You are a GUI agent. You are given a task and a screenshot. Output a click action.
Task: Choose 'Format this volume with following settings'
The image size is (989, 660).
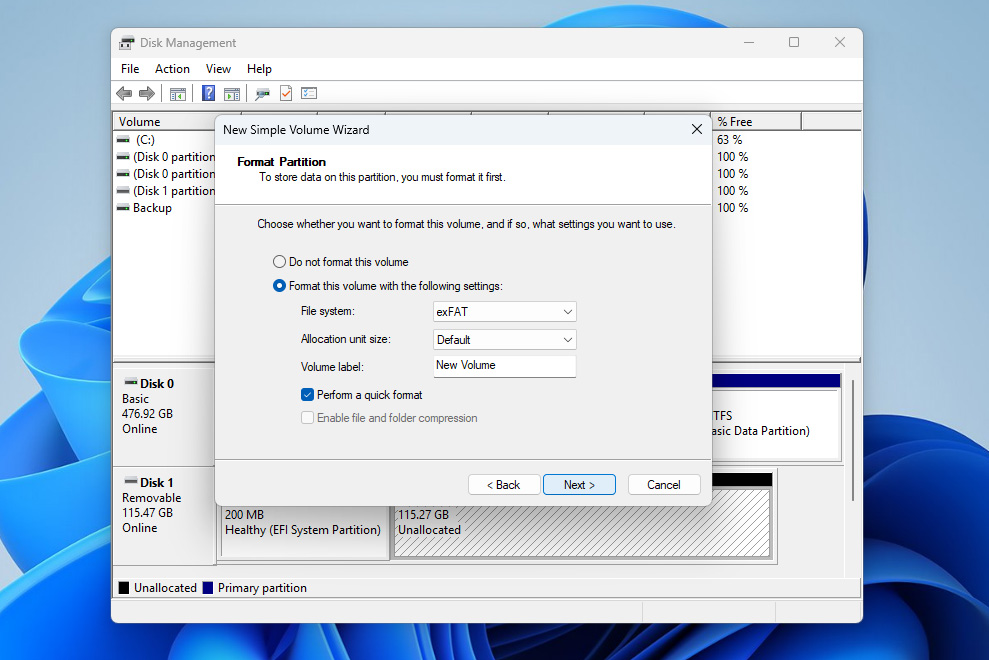click(280, 286)
